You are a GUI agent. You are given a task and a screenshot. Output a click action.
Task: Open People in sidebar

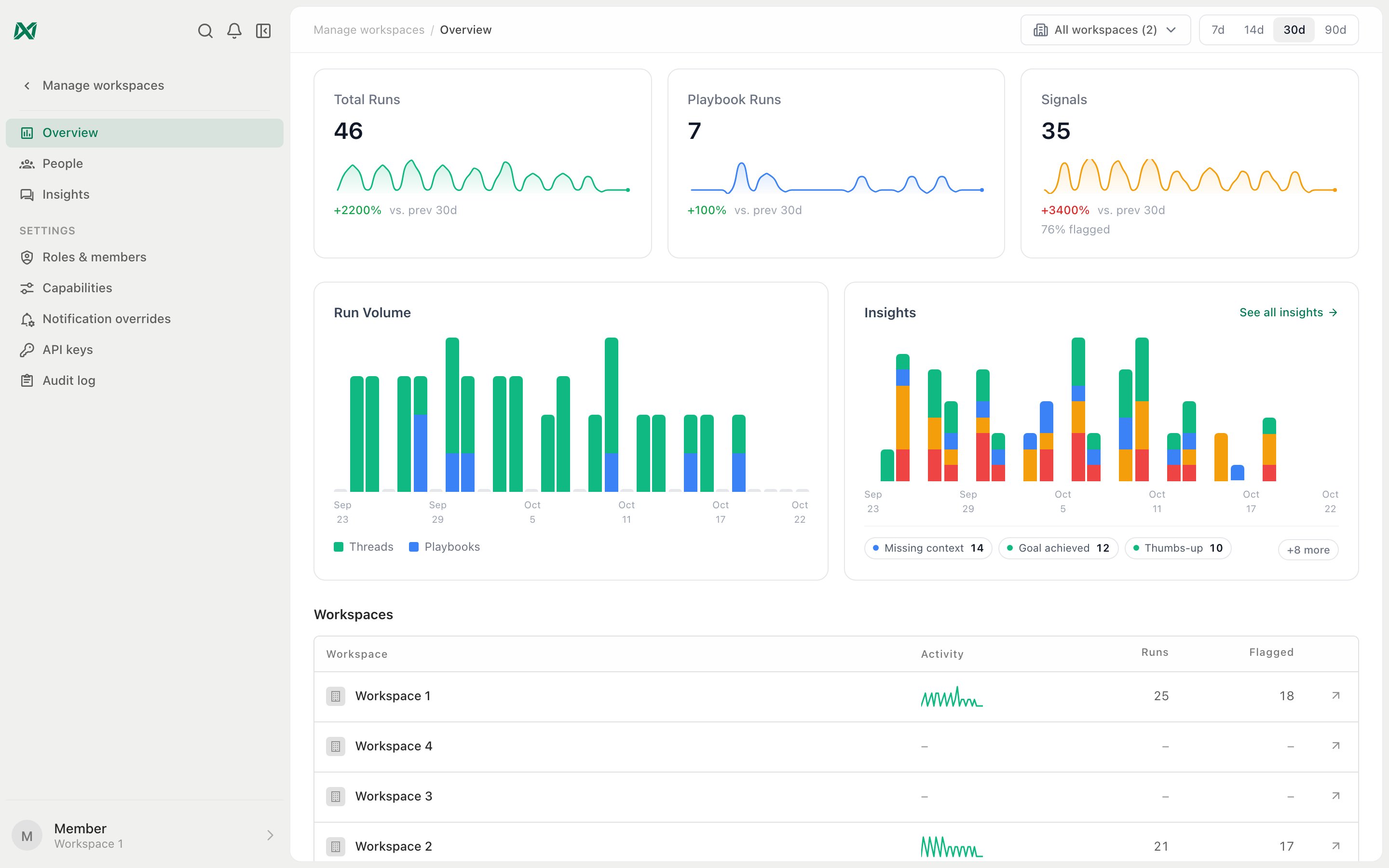click(x=145, y=164)
